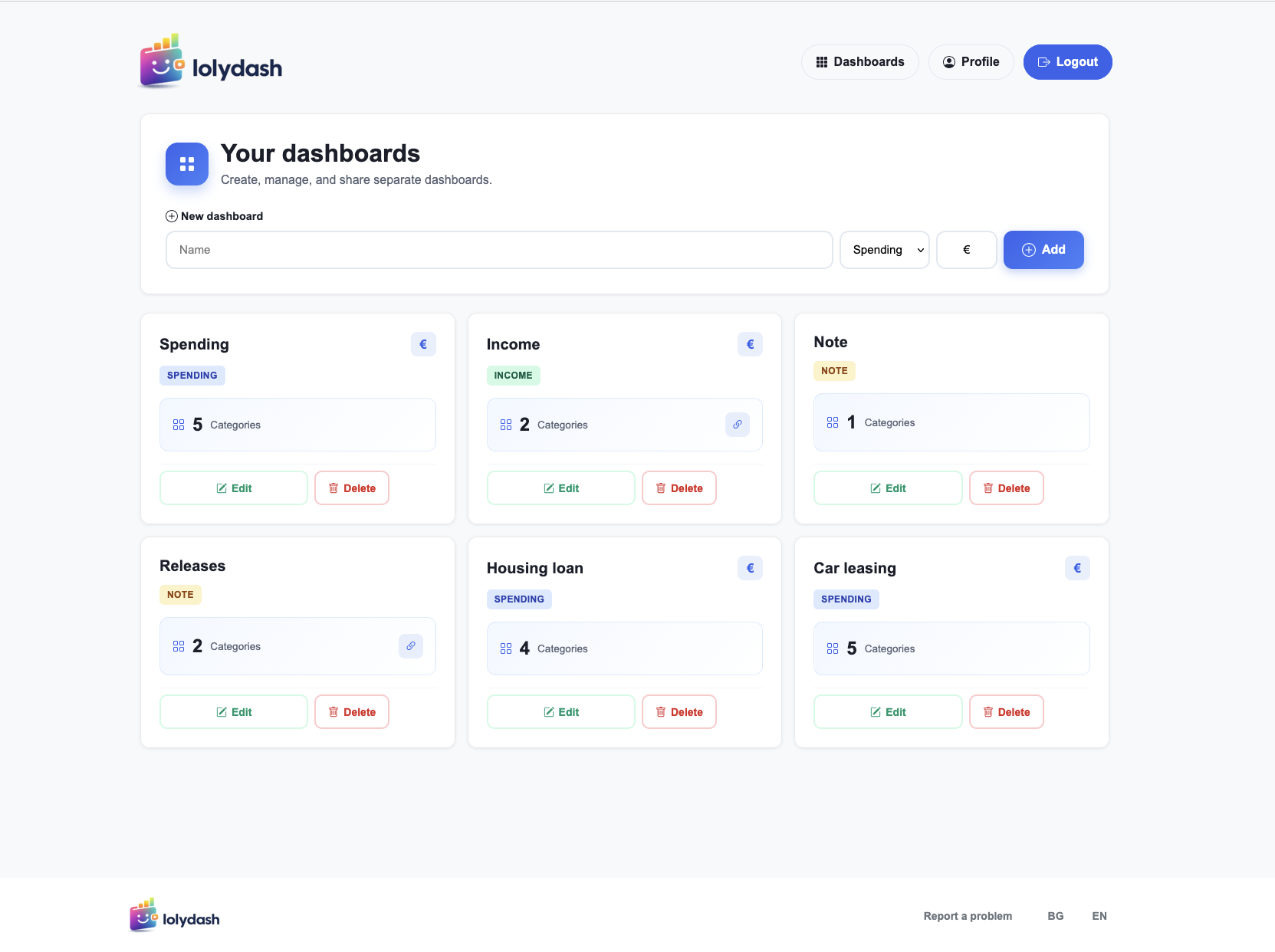Click the categories grid icon on the Note card
This screenshot has width=1275, height=952.
(833, 422)
